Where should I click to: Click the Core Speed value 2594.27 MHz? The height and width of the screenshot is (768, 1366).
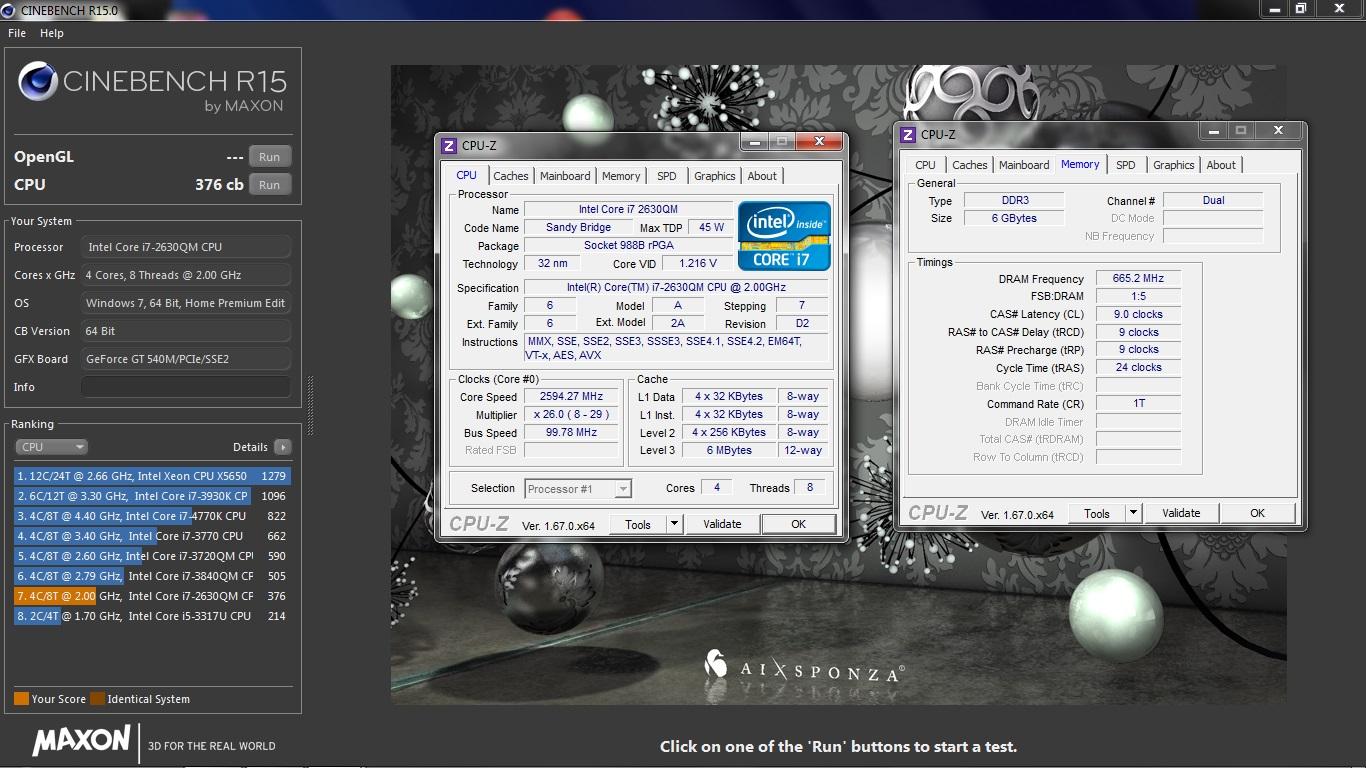[572, 397]
